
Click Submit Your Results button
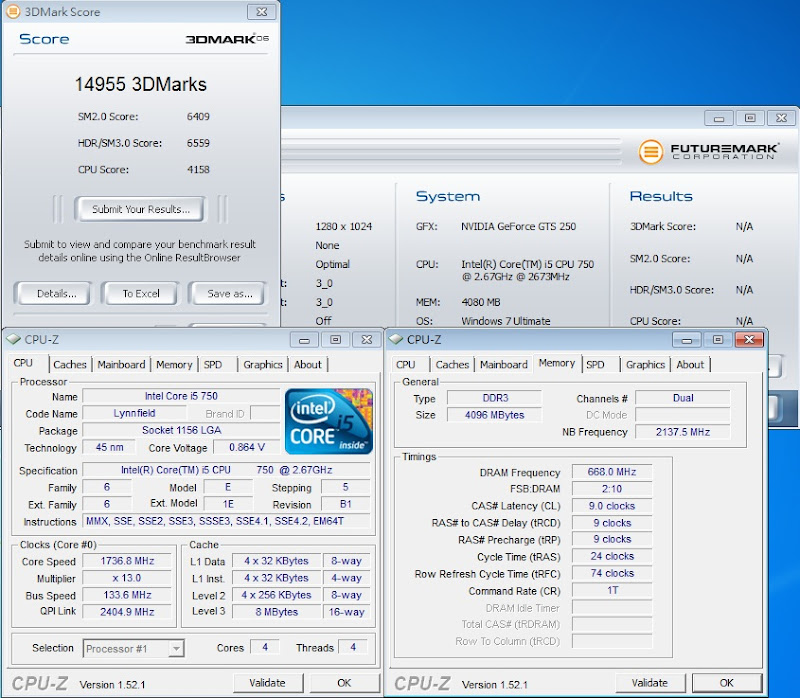click(x=141, y=209)
